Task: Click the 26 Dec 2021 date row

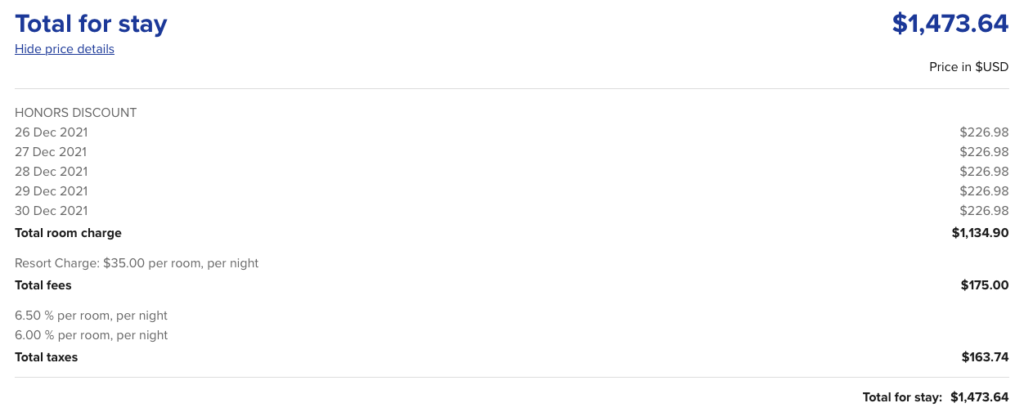Action: coord(511,133)
